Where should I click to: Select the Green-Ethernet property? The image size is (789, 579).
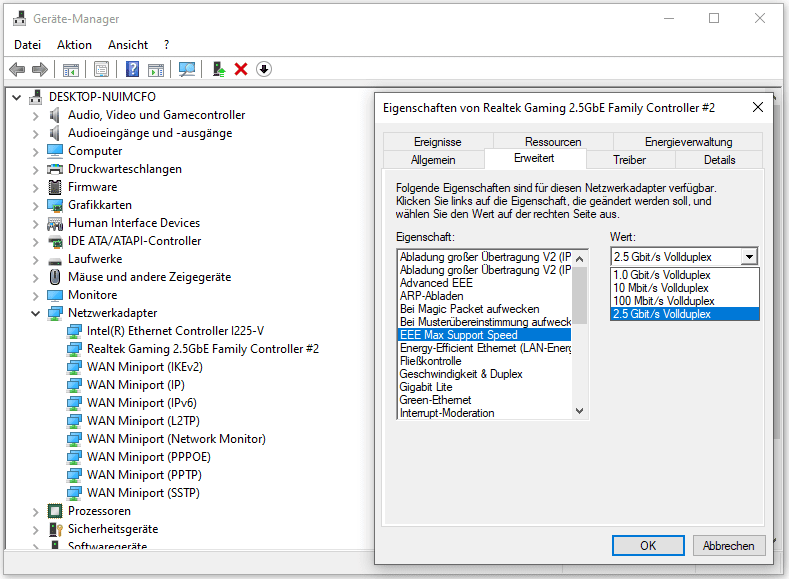pyautogui.click(x=485, y=400)
